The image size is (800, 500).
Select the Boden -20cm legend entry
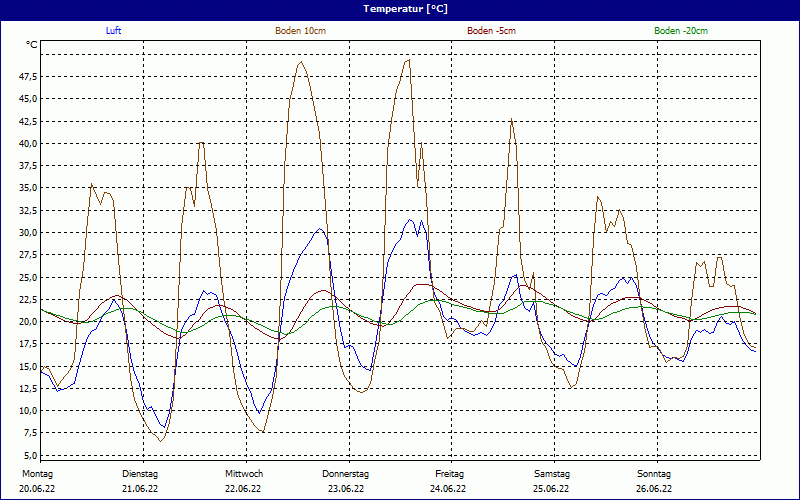click(x=681, y=31)
